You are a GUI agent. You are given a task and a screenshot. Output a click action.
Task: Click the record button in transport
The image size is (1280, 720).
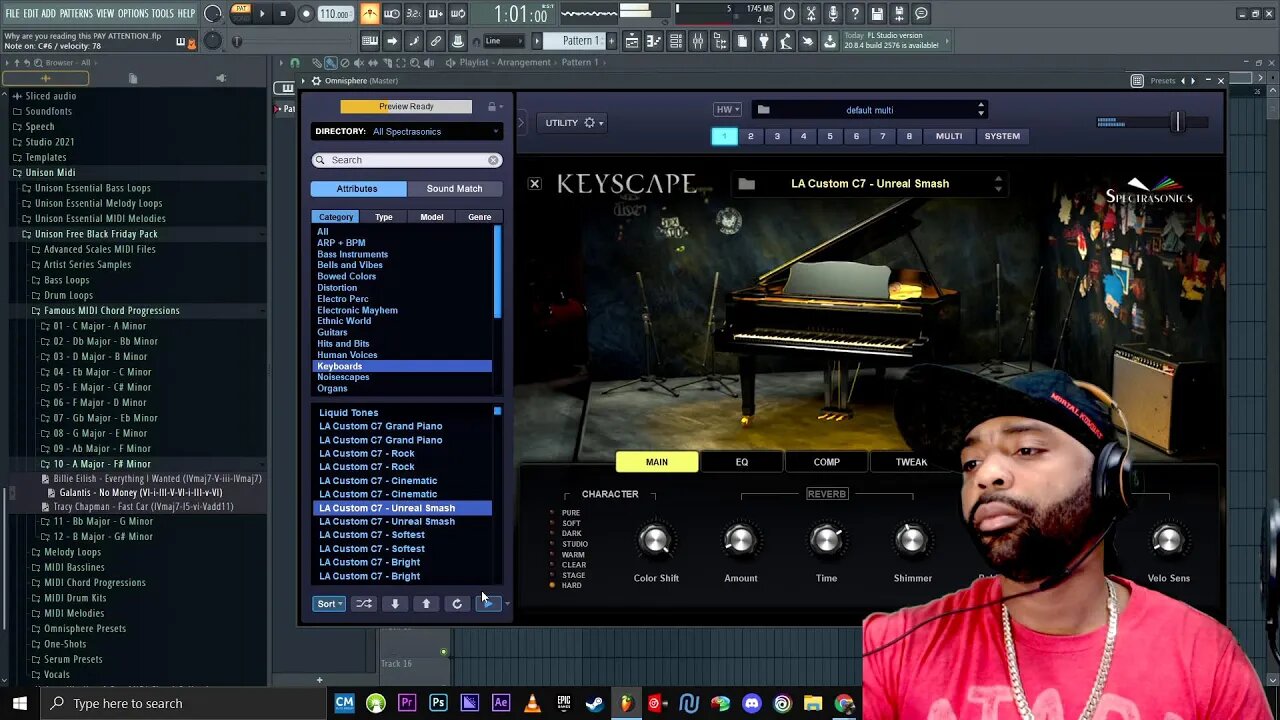click(306, 14)
